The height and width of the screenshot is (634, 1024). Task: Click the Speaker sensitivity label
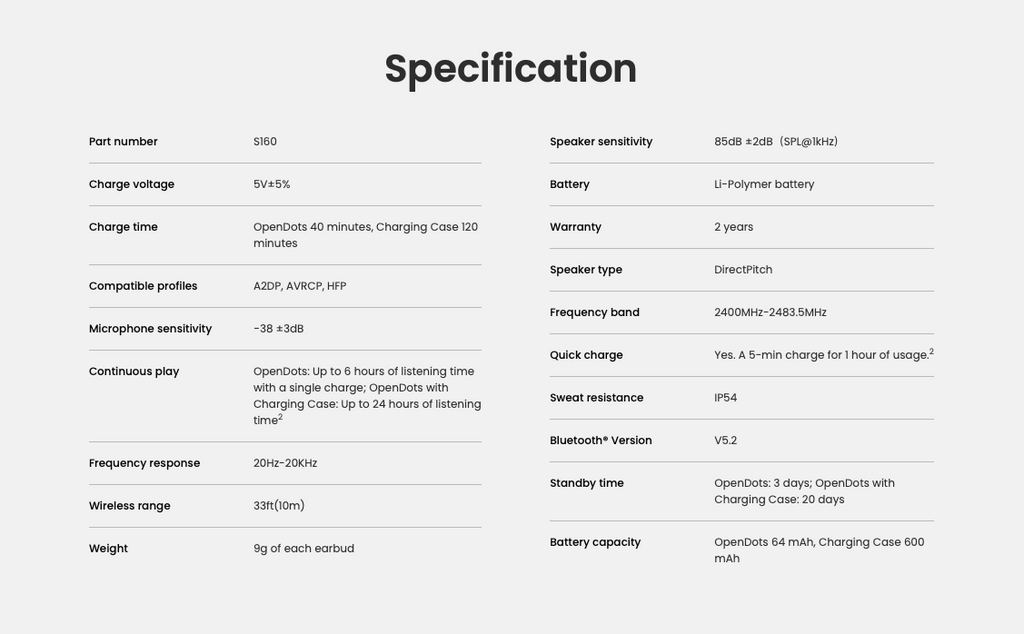click(x=601, y=142)
